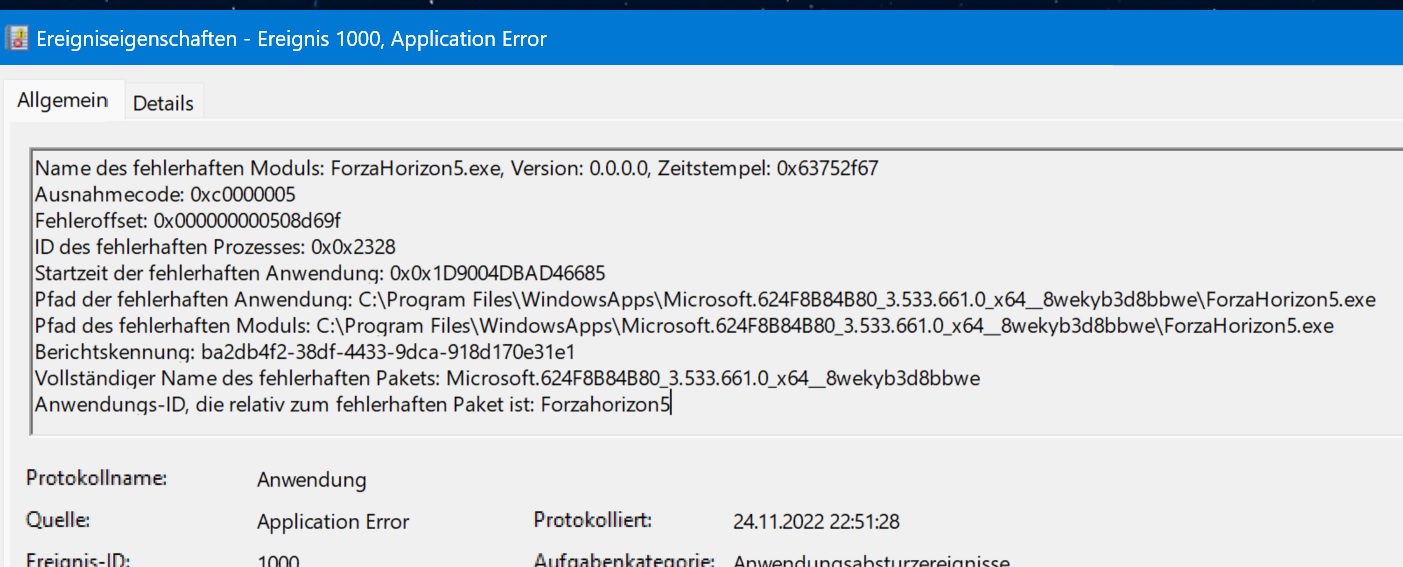Viewport: 1403px width, 567px height.
Task: Click the 'Name des fehlerhaften Moduls' line
Action: click(456, 168)
